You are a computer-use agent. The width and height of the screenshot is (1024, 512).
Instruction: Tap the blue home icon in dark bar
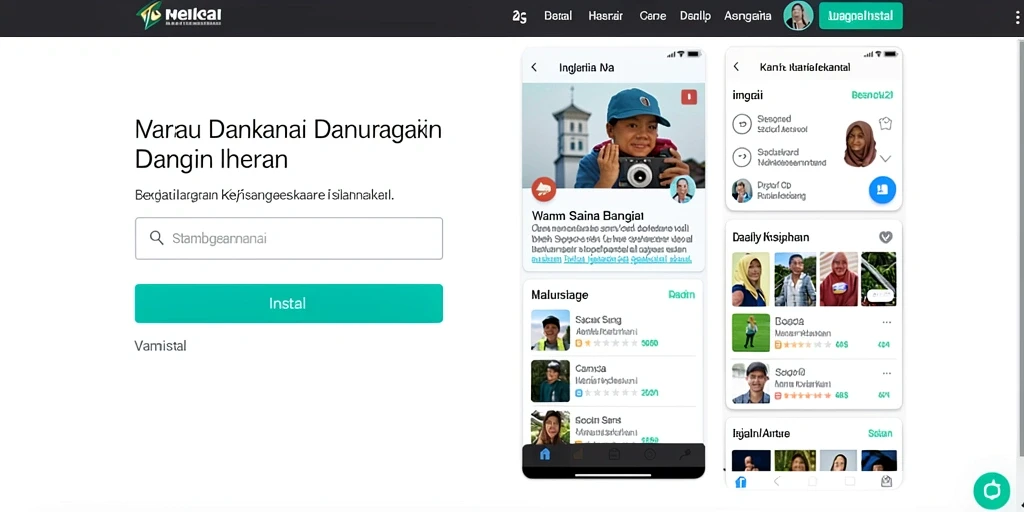pos(545,454)
